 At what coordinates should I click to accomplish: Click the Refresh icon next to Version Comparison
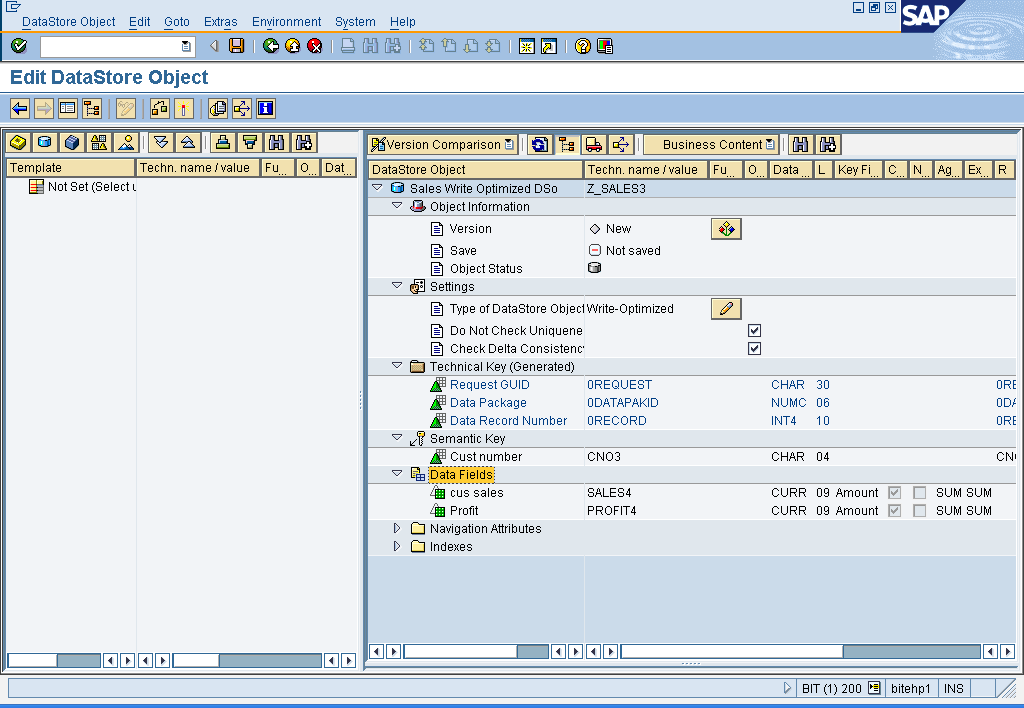[539, 144]
